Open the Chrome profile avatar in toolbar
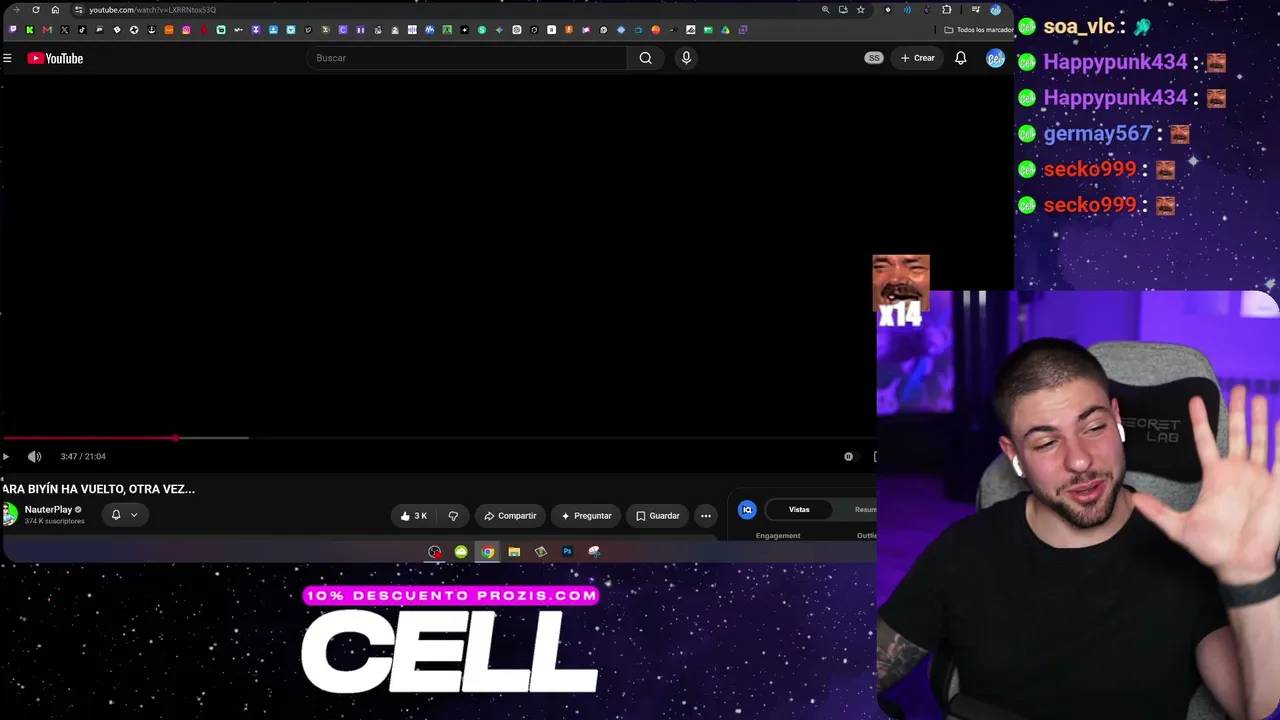Viewport: 1280px width, 720px height. pos(995,10)
